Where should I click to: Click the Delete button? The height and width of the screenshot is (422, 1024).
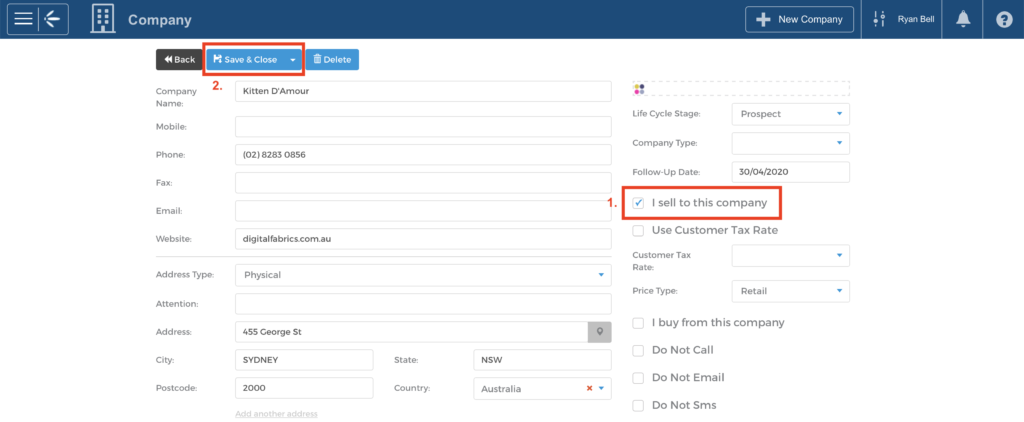[x=332, y=59]
